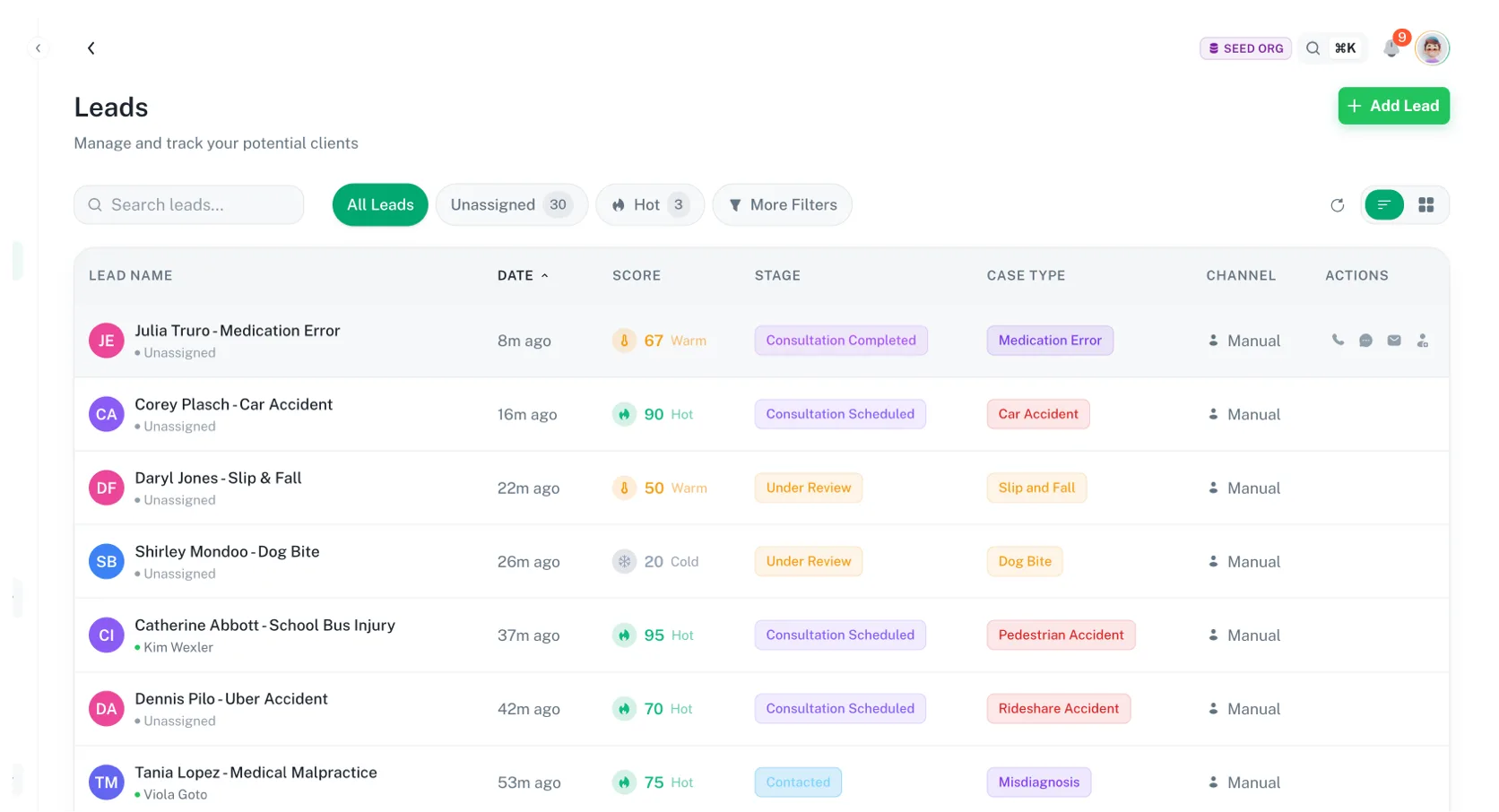Open the notifications bell
This screenshot has width=1499, height=812.
[x=1391, y=48]
